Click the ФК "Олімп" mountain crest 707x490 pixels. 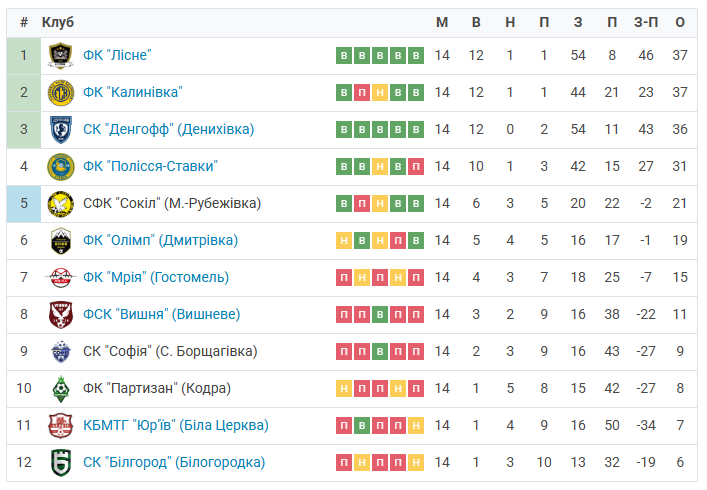[x=61, y=241]
